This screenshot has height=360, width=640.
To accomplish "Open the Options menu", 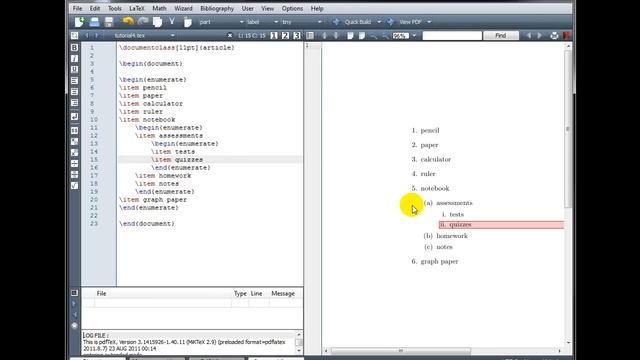I will (x=292, y=8).
